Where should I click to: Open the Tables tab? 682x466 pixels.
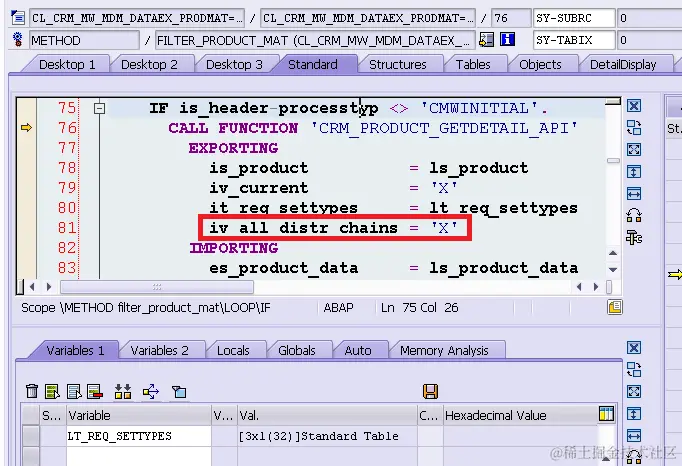click(473, 64)
